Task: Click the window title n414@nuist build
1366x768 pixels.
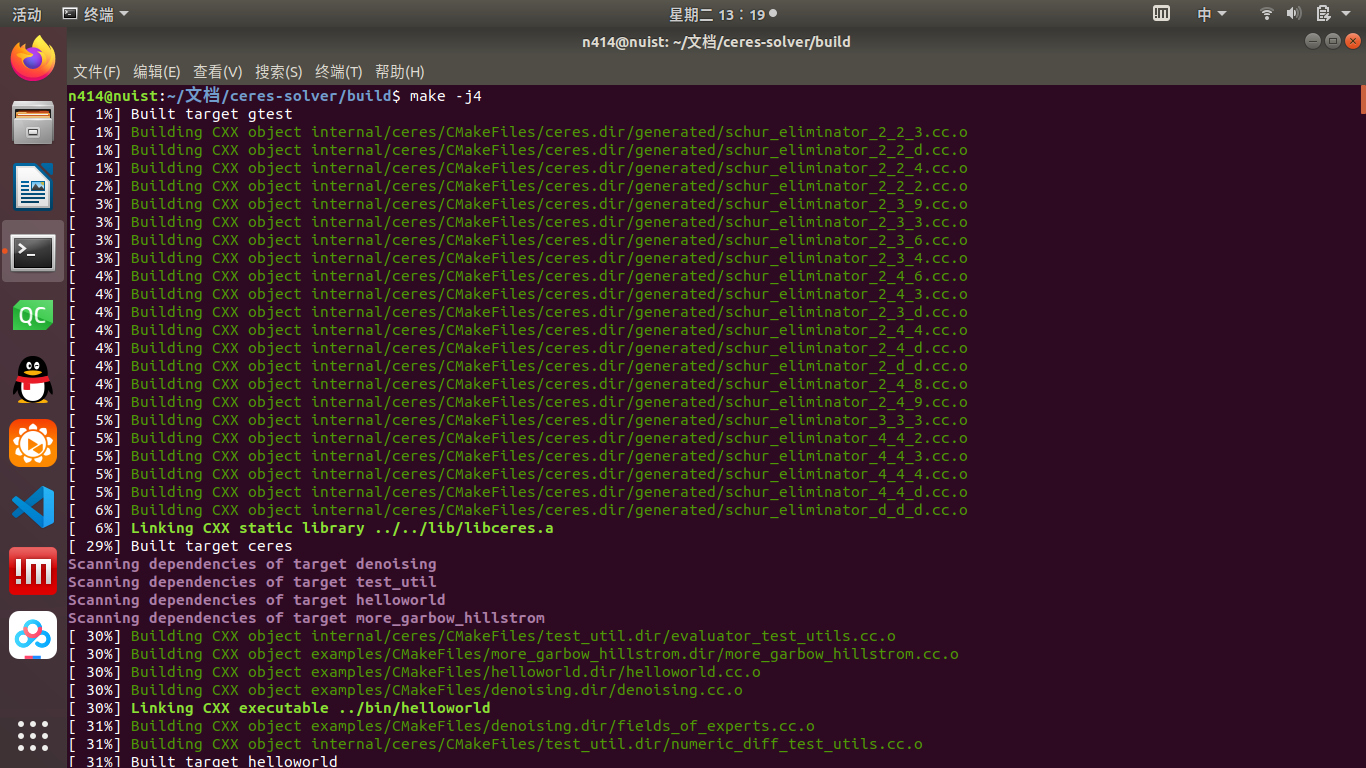Action: (x=716, y=42)
